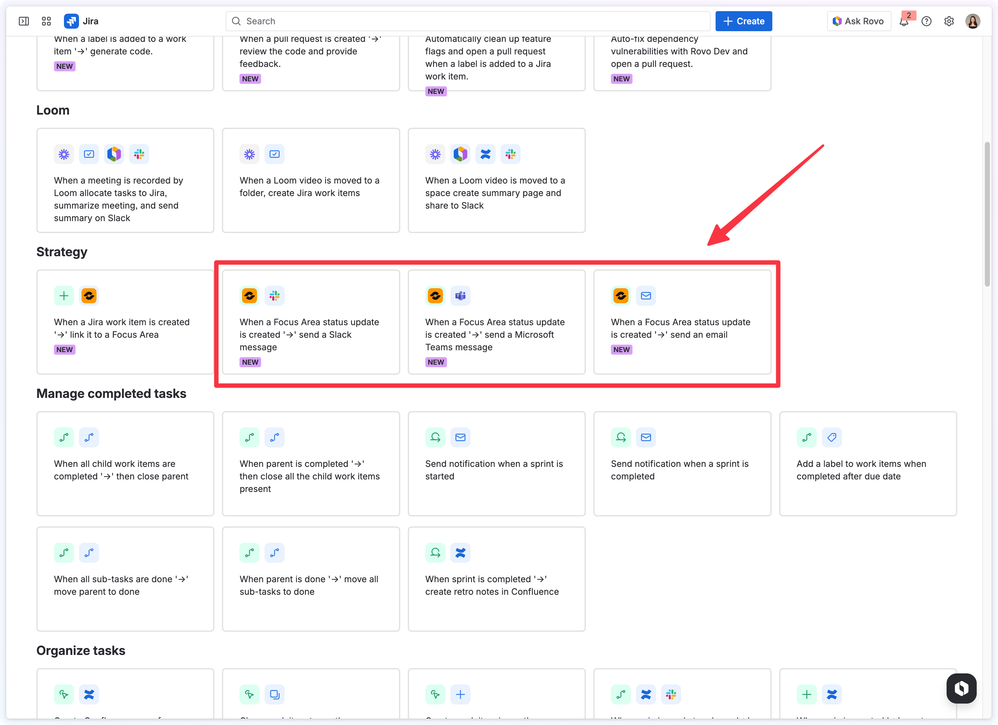Open 'Loom video is moved to a folder' card
This screenshot has height=725, width=998.
click(x=311, y=181)
